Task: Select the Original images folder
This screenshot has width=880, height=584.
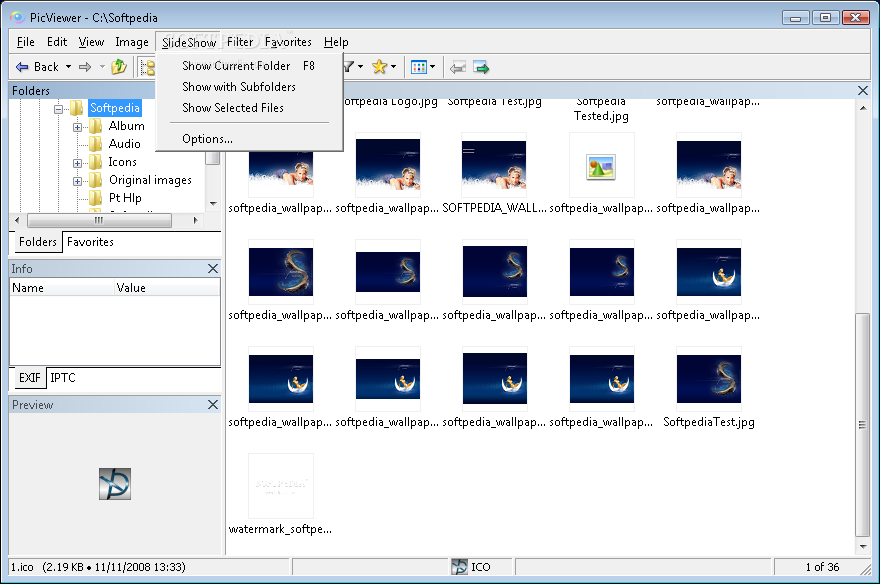Action: click(150, 180)
